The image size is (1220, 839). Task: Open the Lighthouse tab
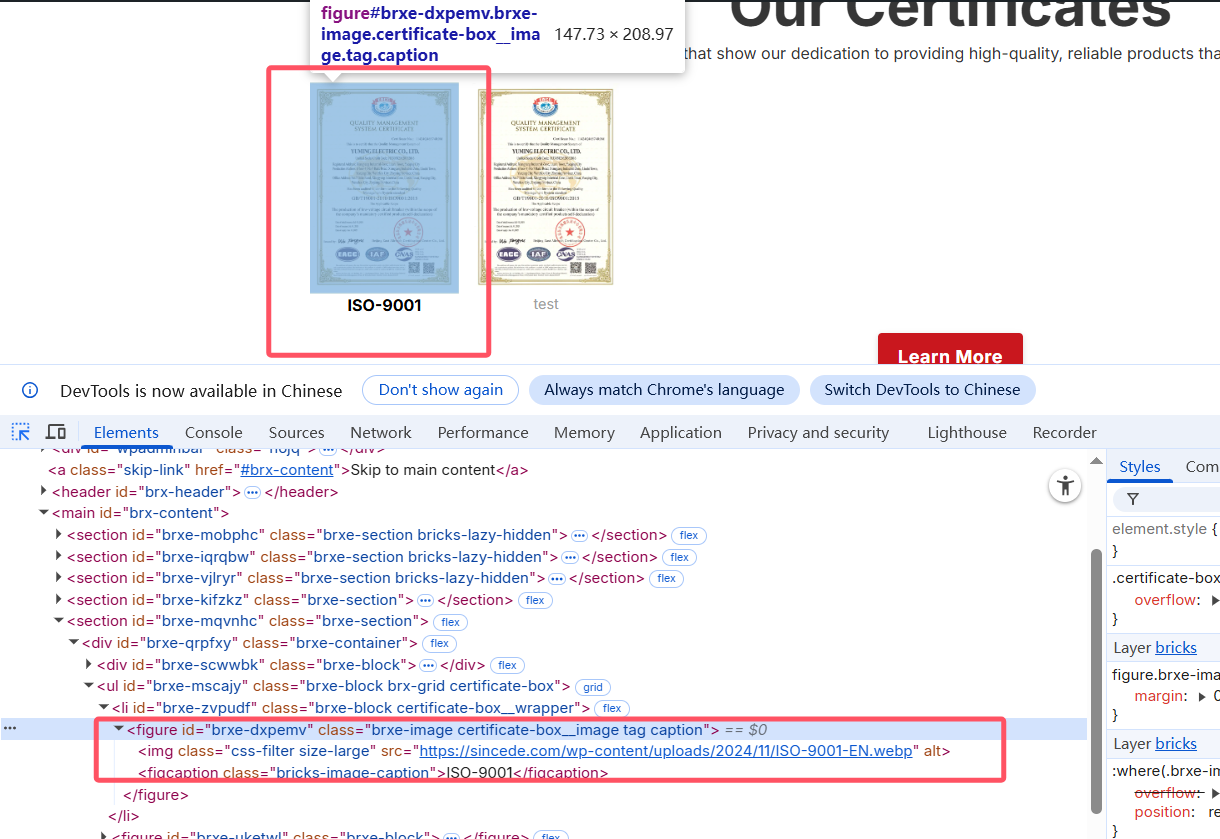coord(967,432)
